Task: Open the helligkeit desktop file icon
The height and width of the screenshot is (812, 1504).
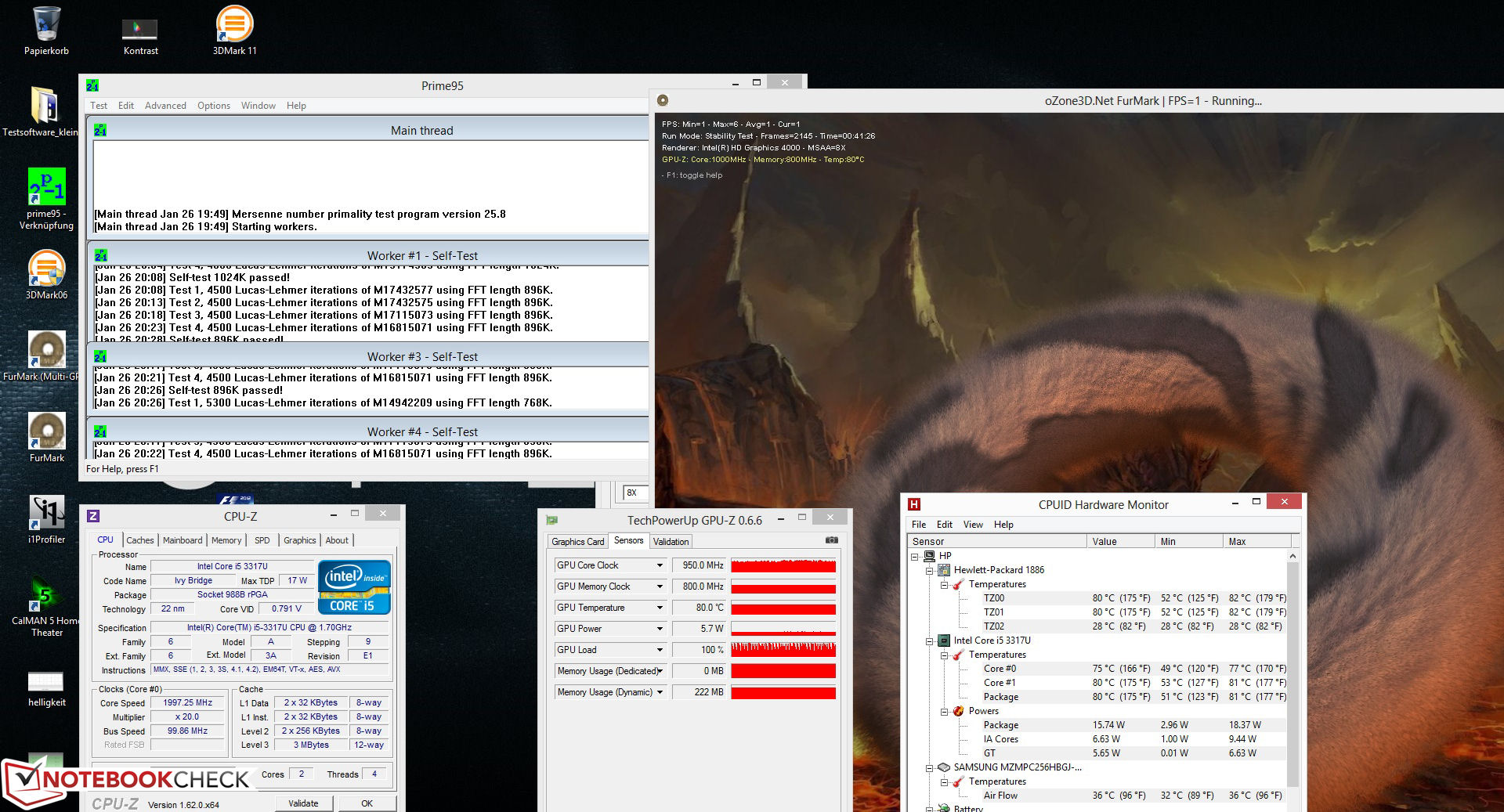Action: (46, 680)
